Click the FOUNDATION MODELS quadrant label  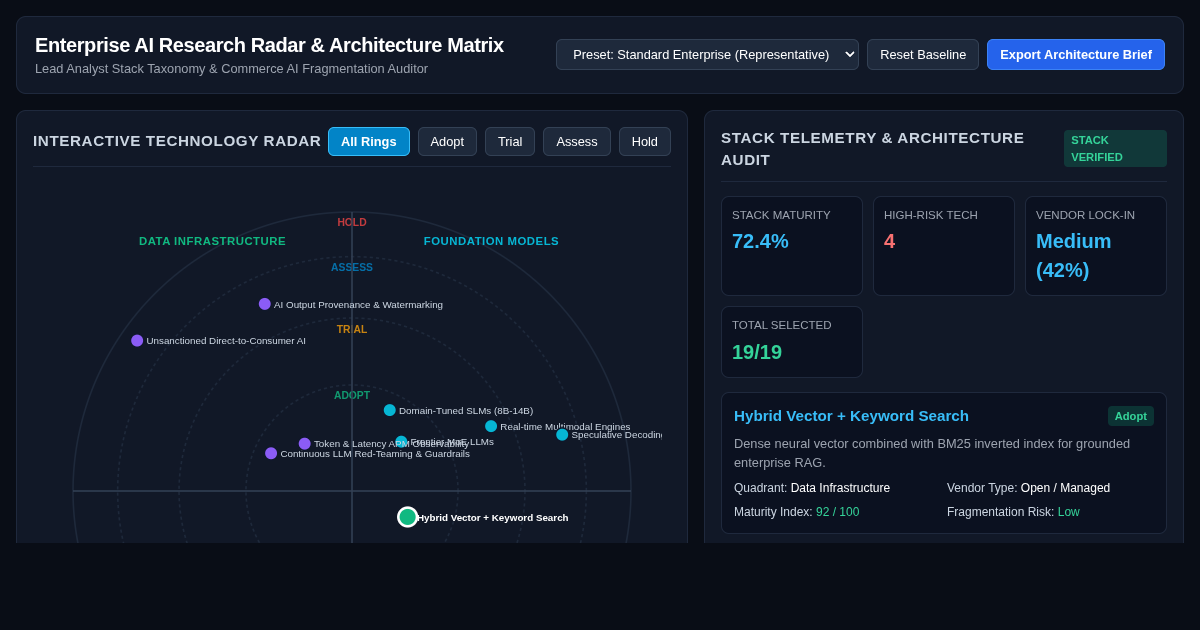(x=491, y=241)
